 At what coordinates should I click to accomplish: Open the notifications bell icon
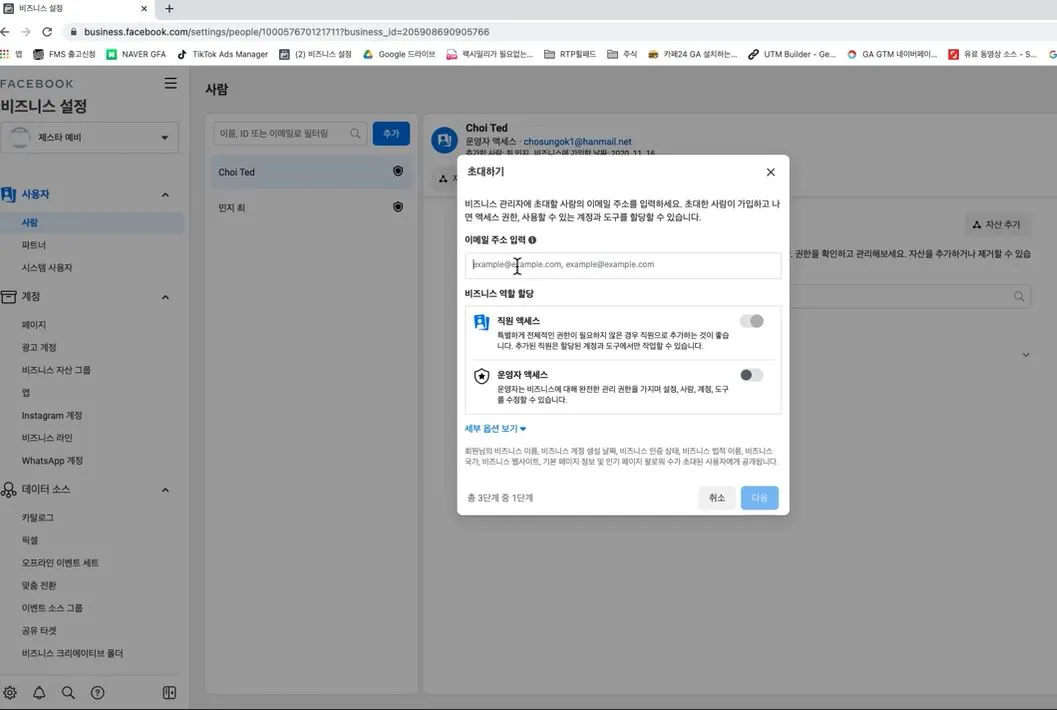coord(38,692)
